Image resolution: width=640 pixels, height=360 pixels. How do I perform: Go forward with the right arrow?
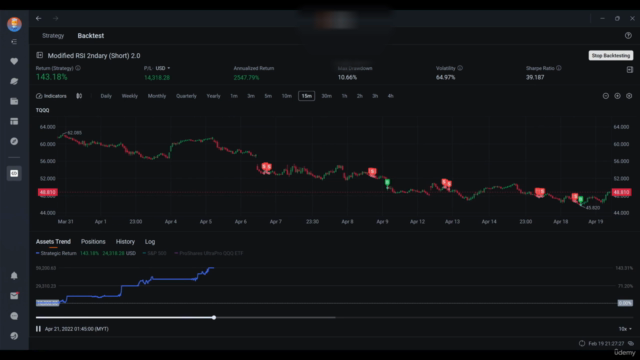coord(55,18)
